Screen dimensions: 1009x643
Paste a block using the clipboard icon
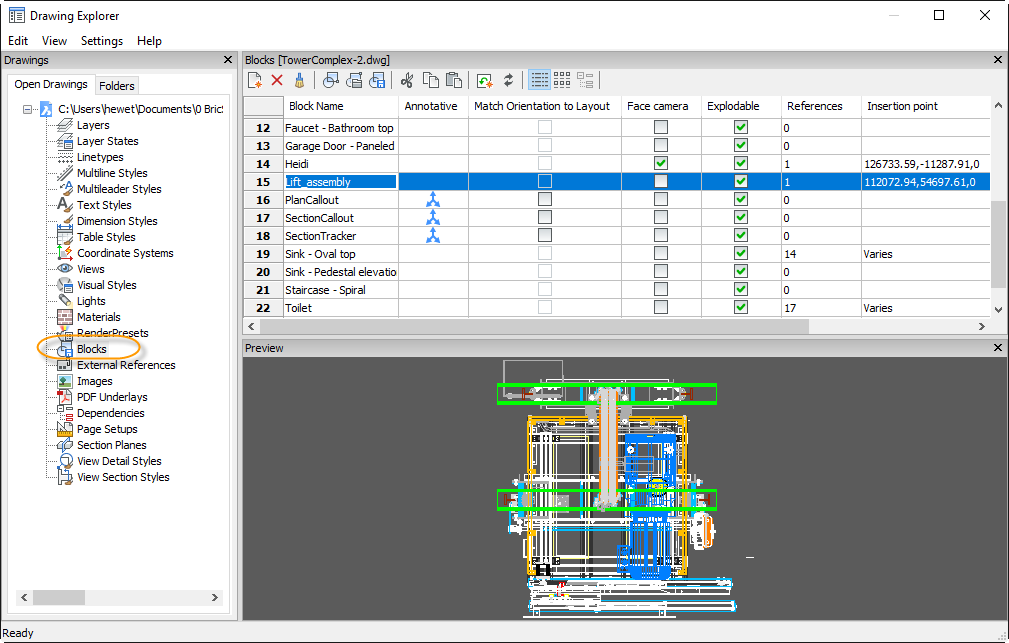[456, 80]
